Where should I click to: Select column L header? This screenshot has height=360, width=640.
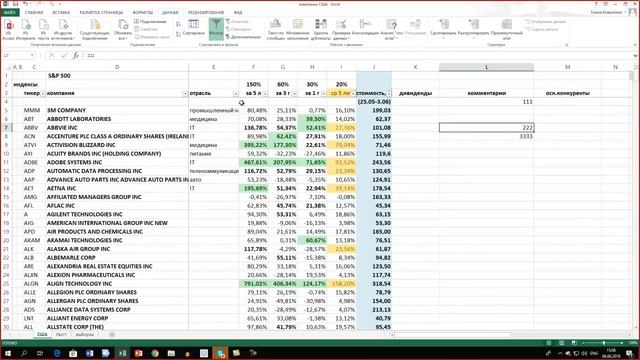pyautogui.click(x=486, y=67)
